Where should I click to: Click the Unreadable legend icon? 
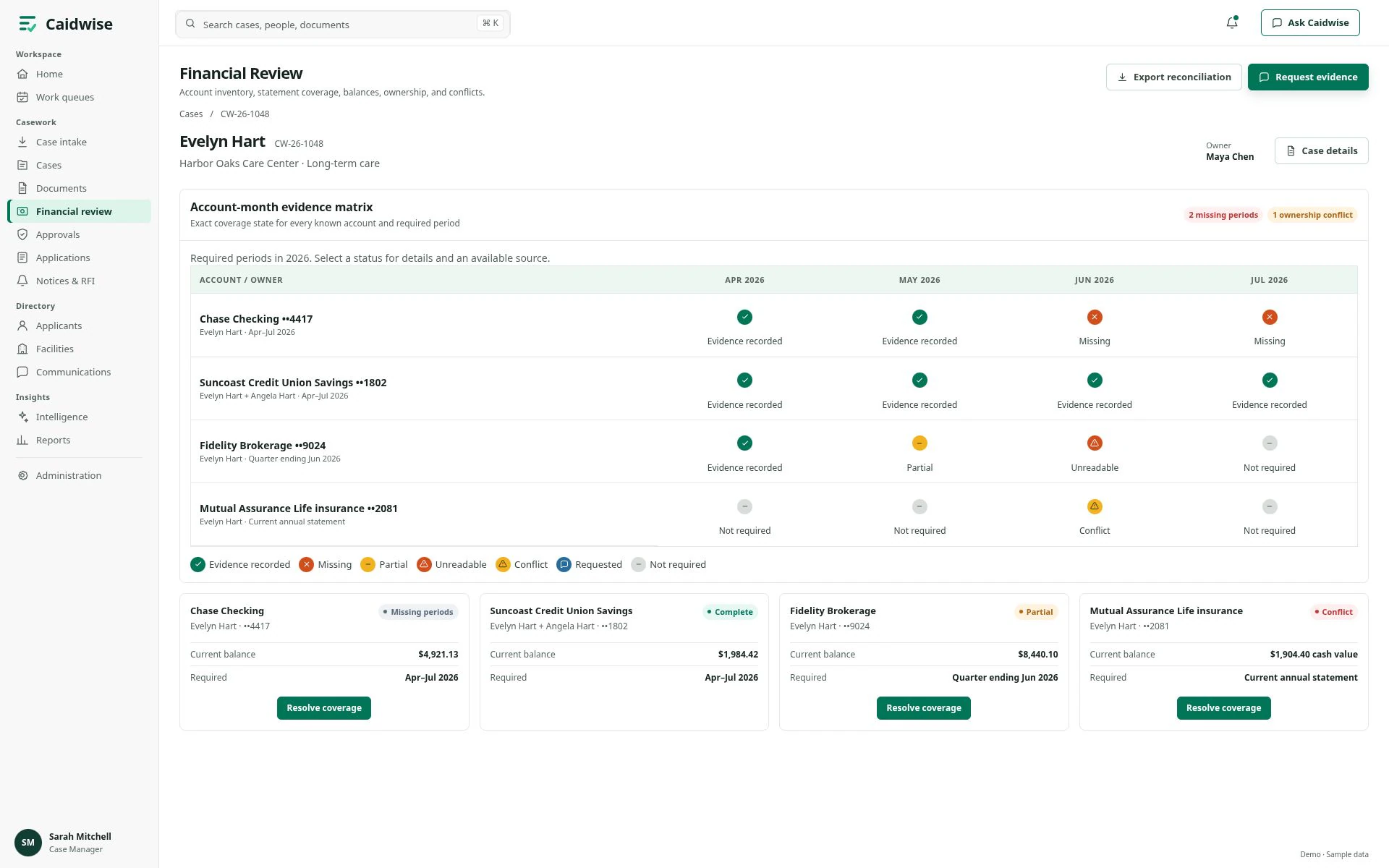point(424,564)
